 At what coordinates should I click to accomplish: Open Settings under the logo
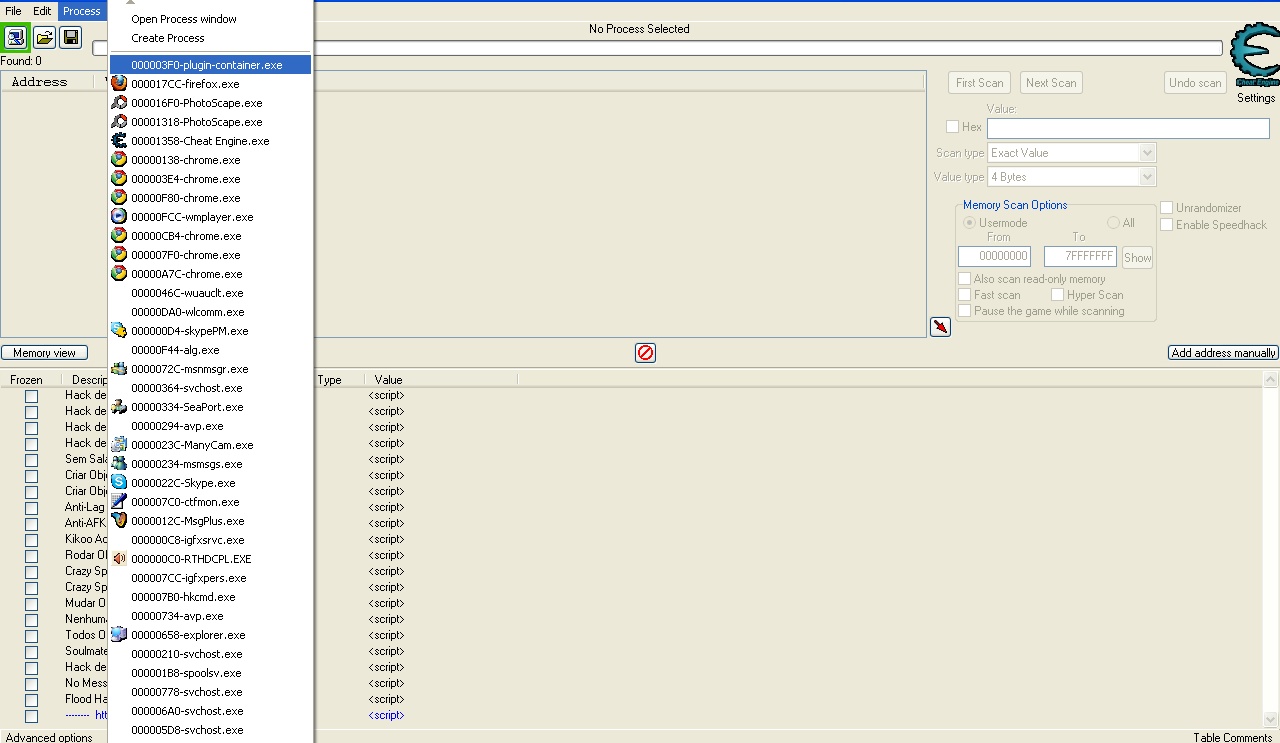[1256, 98]
